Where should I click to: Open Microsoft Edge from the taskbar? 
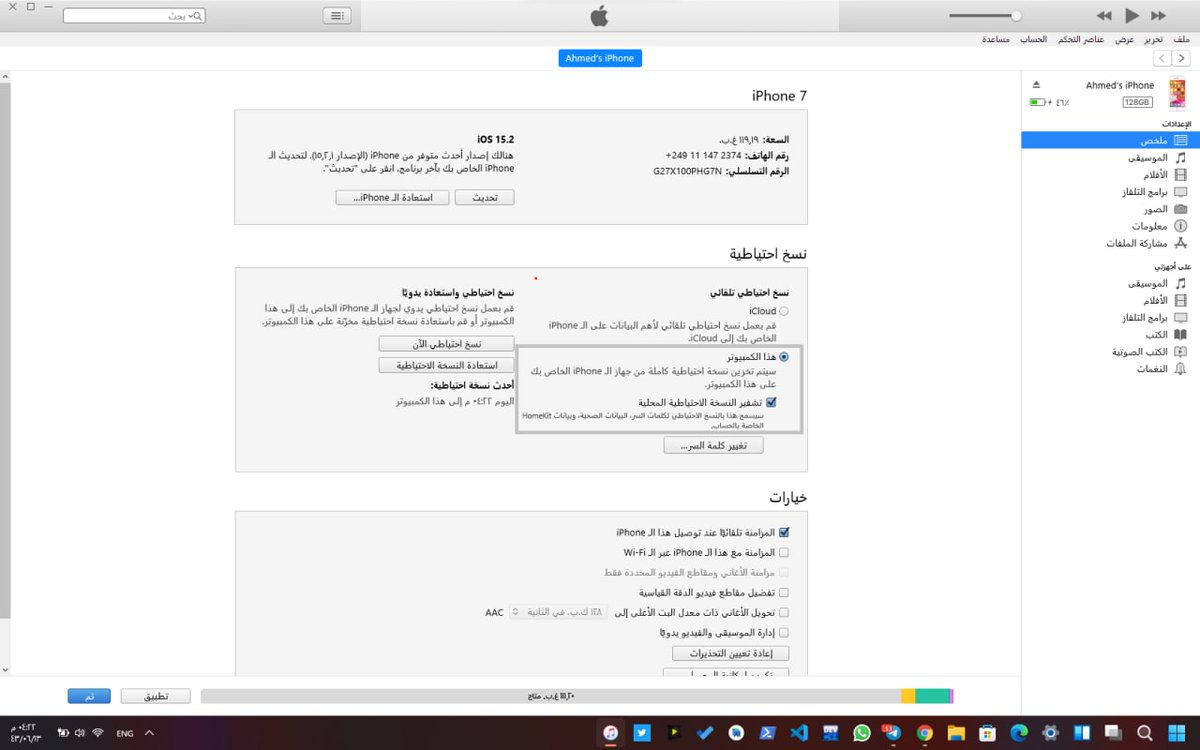[x=1018, y=733]
